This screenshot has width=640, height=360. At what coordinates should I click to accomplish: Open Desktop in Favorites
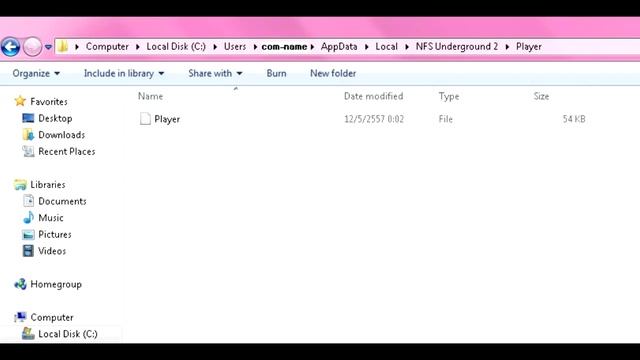tap(55, 118)
